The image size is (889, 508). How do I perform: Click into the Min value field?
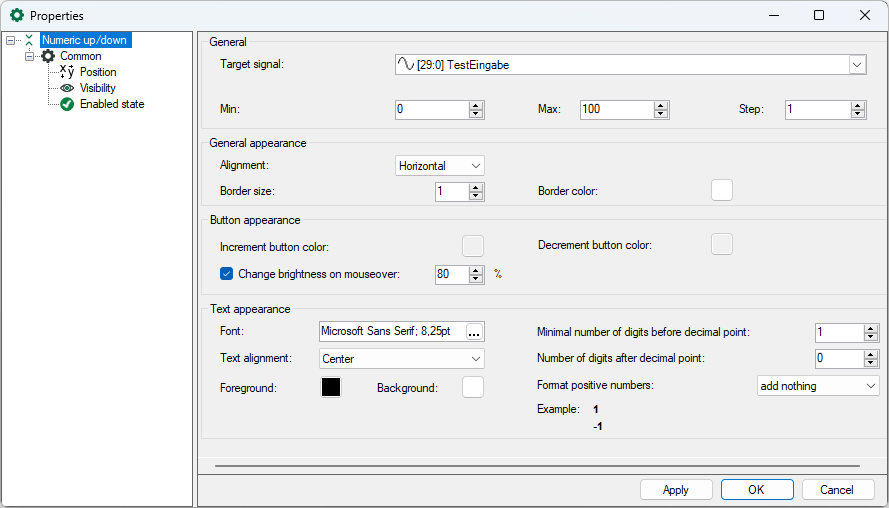point(430,109)
